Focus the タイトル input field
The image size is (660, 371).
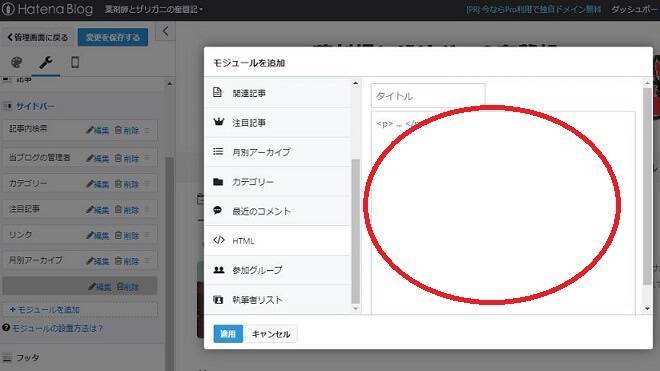pyautogui.click(x=428, y=96)
